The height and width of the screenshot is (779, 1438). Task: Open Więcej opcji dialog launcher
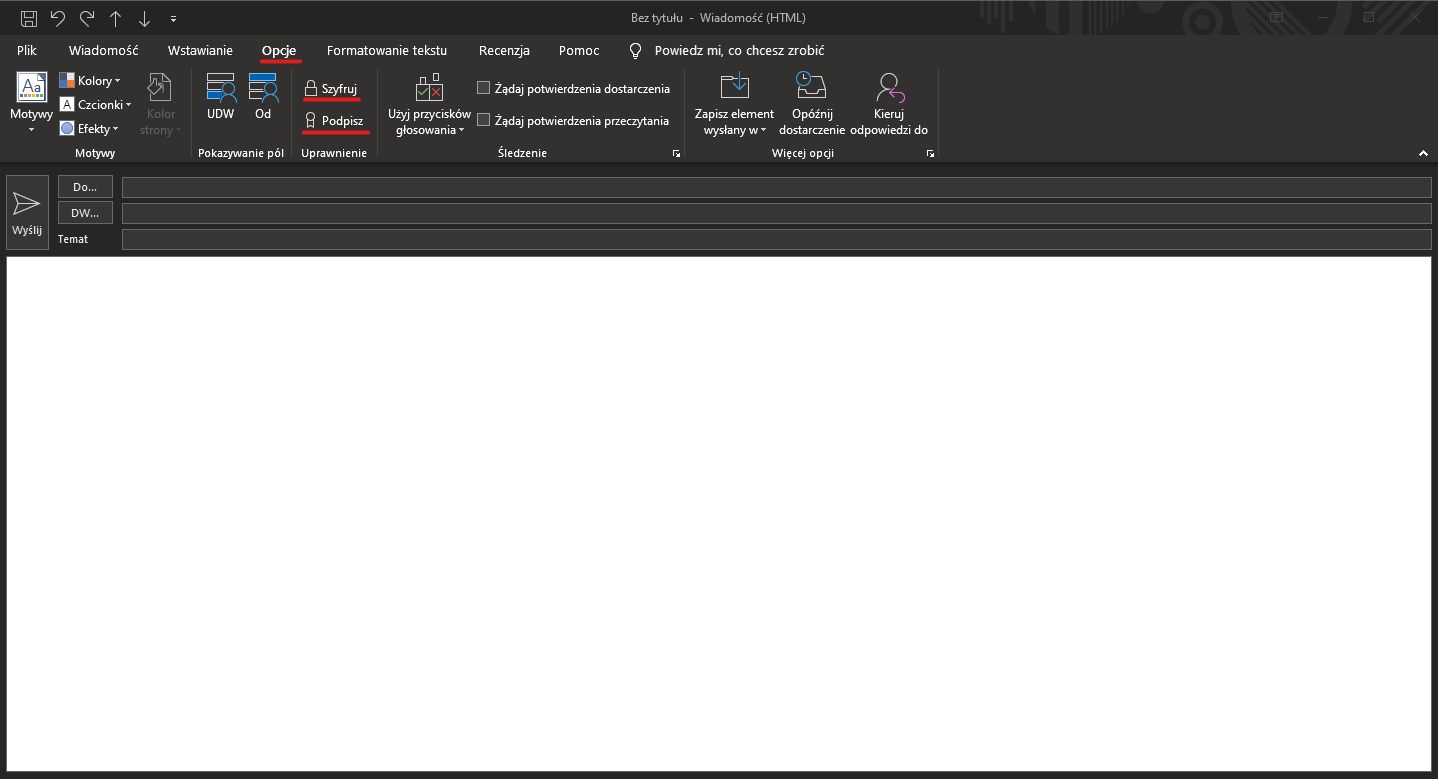[x=930, y=154]
